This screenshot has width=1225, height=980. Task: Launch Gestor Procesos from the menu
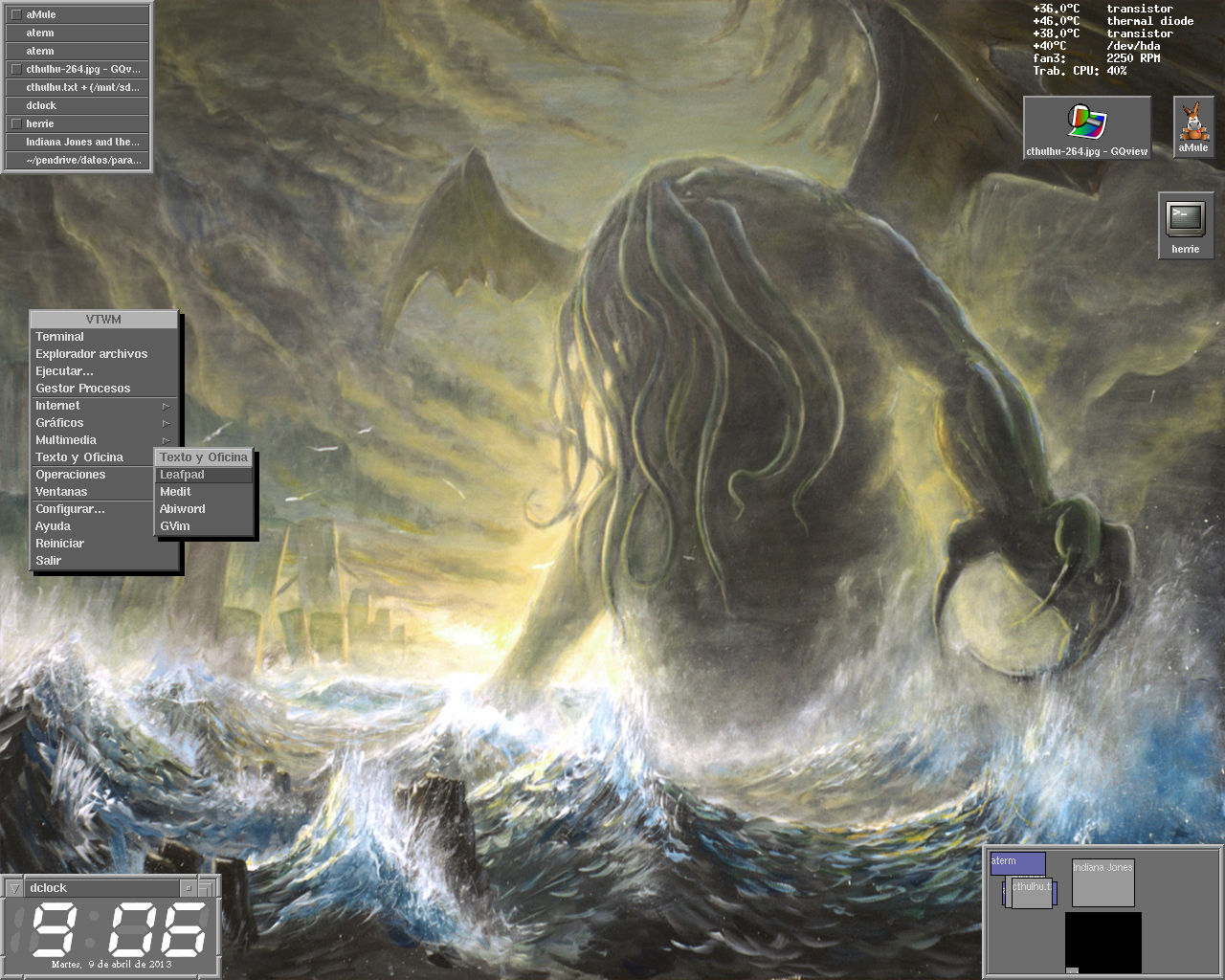click(104, 389)
